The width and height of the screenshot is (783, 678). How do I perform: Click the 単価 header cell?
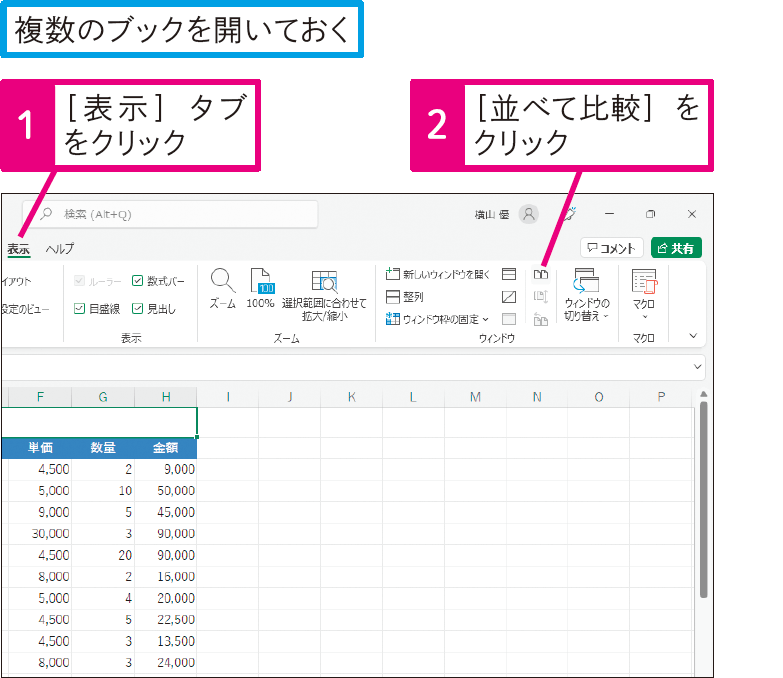pyautogui.click(x=40, y=448)
